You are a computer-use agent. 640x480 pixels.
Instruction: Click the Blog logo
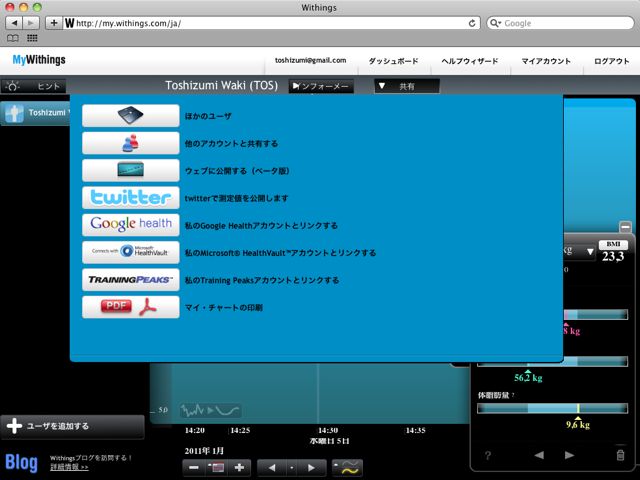(x=21, y=463)
